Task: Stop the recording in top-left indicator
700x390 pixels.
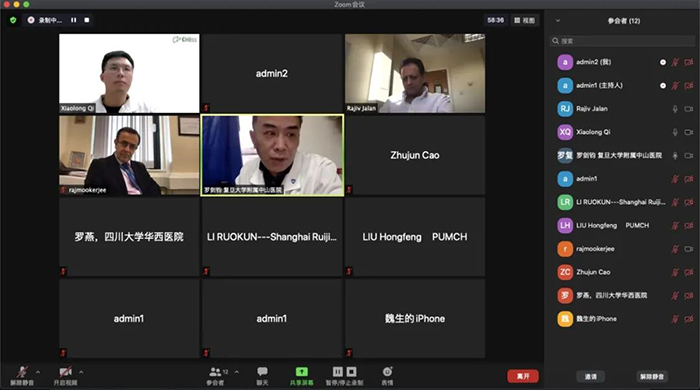Action: click(x=87, y=20)
